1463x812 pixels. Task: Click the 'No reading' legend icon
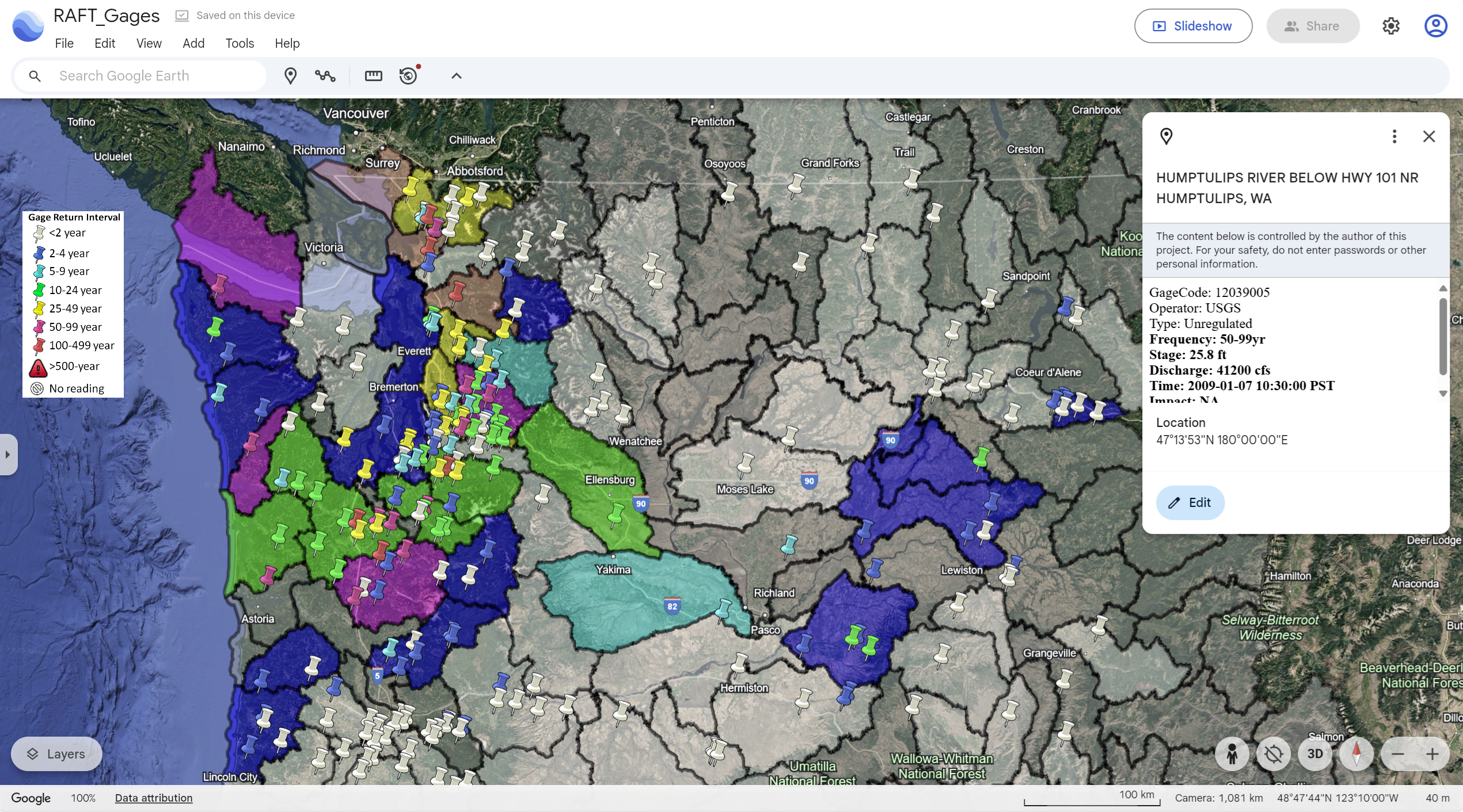click(x=37, y=388)
